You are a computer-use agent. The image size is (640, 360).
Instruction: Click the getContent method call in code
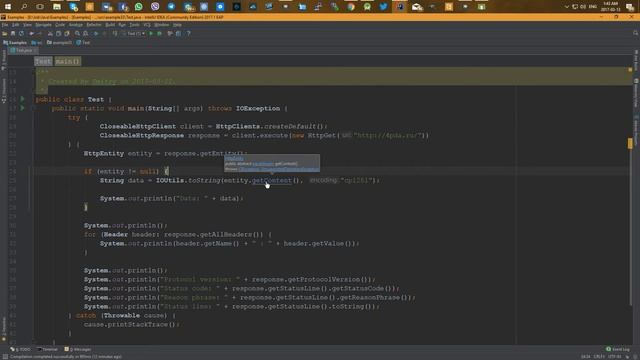(272, 180)
